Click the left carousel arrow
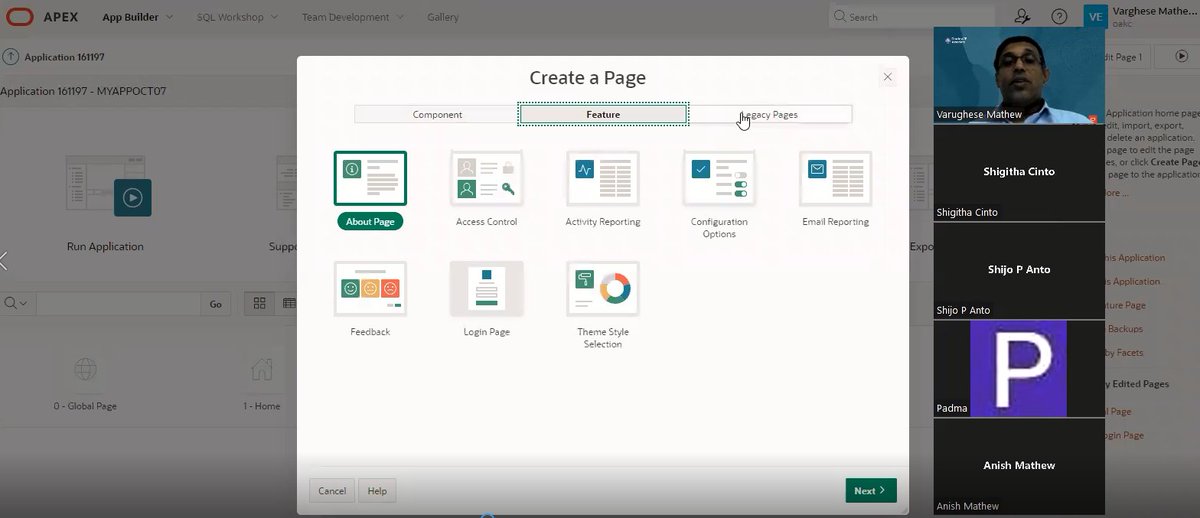Image resolution: width=1200 pixels, height=518 pixels. [x=4, y=261]
